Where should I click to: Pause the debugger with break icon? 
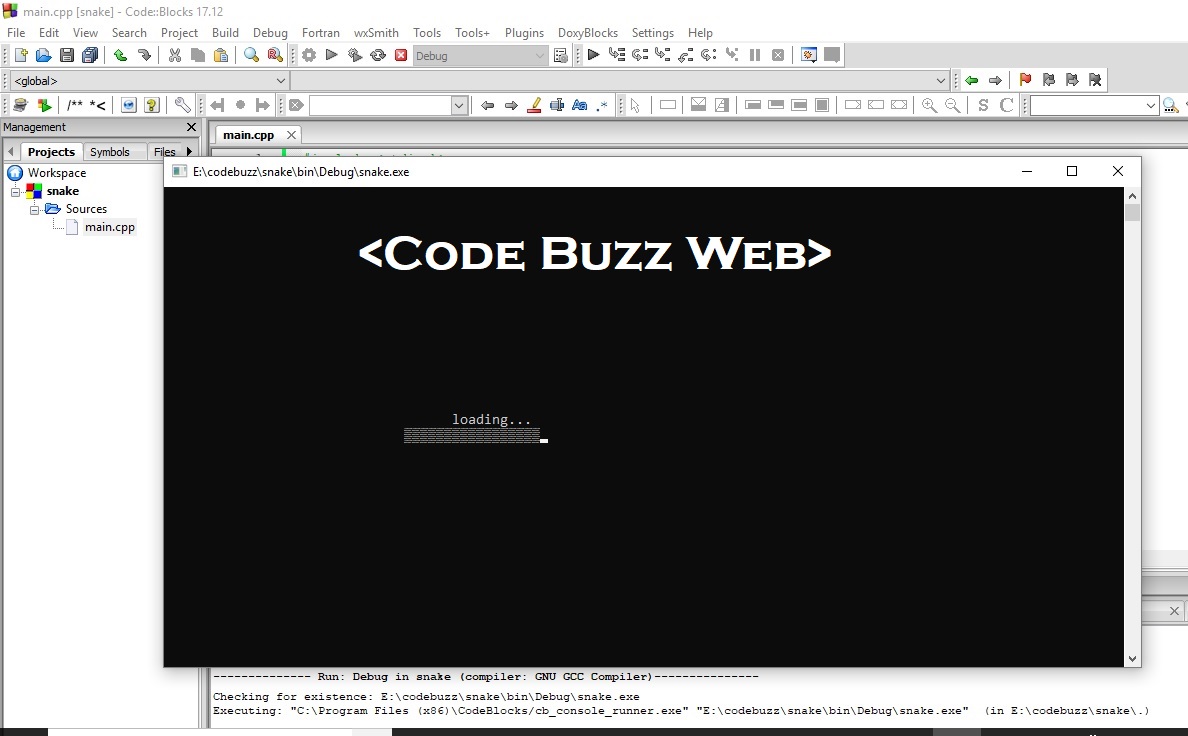point(755,55)
